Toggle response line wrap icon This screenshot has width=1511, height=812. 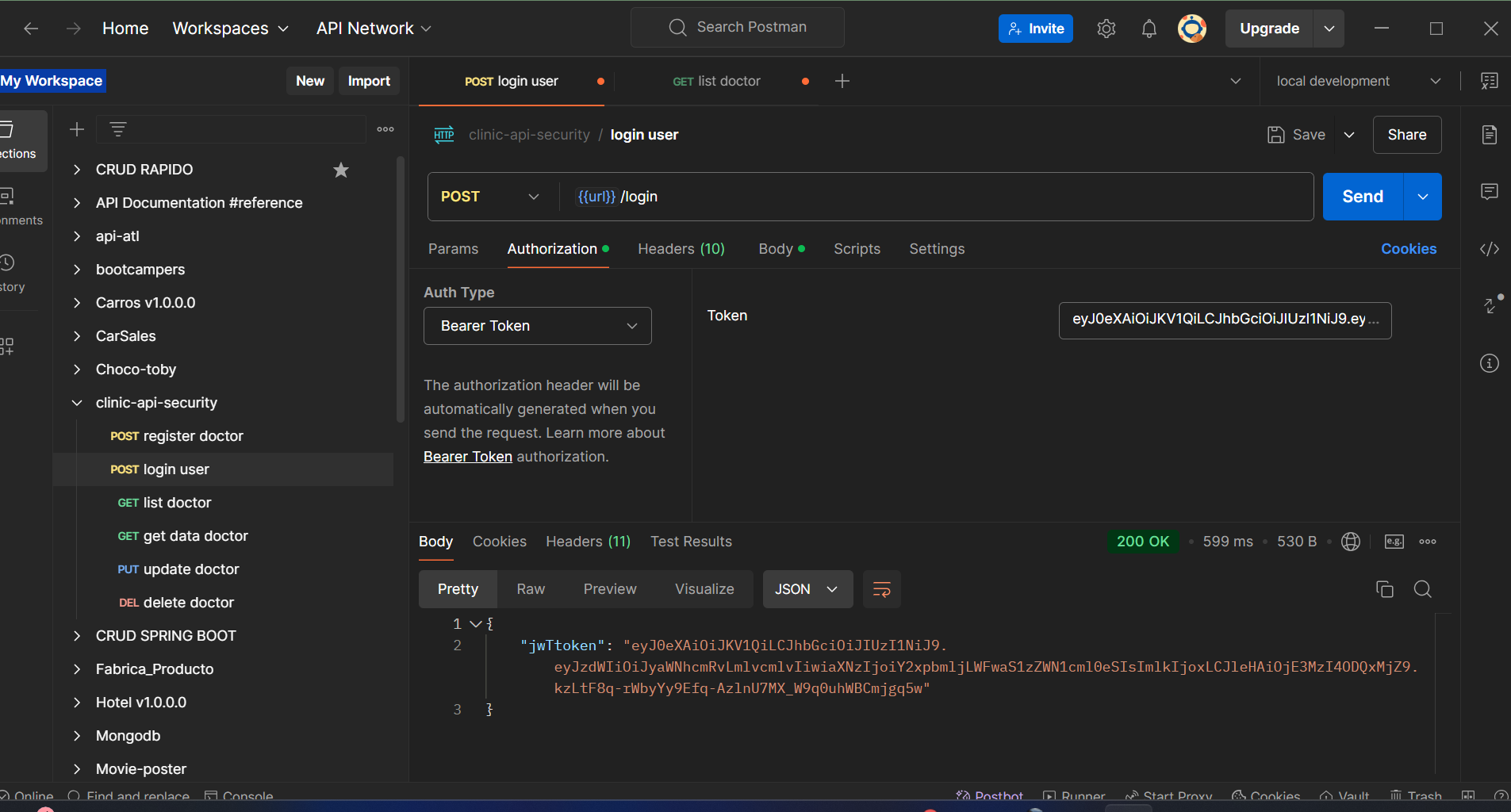pyautogui.click(x=882, y=589)
